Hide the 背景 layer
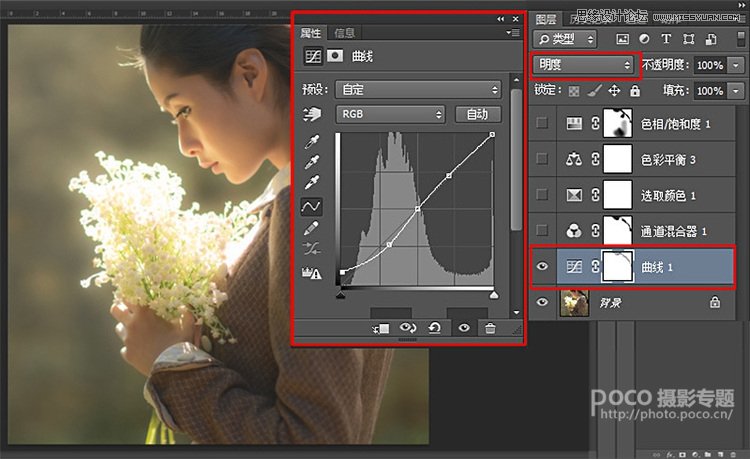The image size is (750, 459). coord(542,302)
